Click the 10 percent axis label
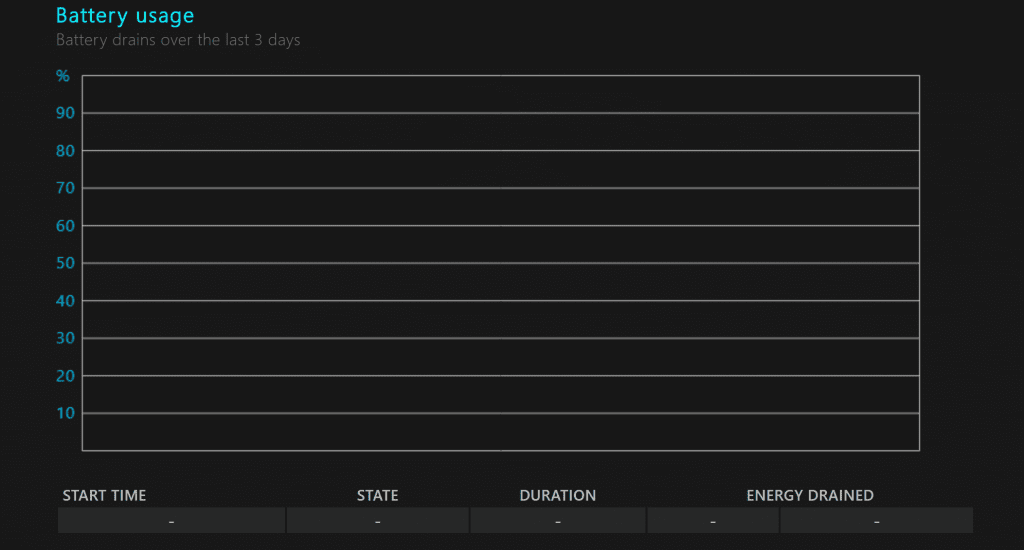1024x550 pixels. 66,413
